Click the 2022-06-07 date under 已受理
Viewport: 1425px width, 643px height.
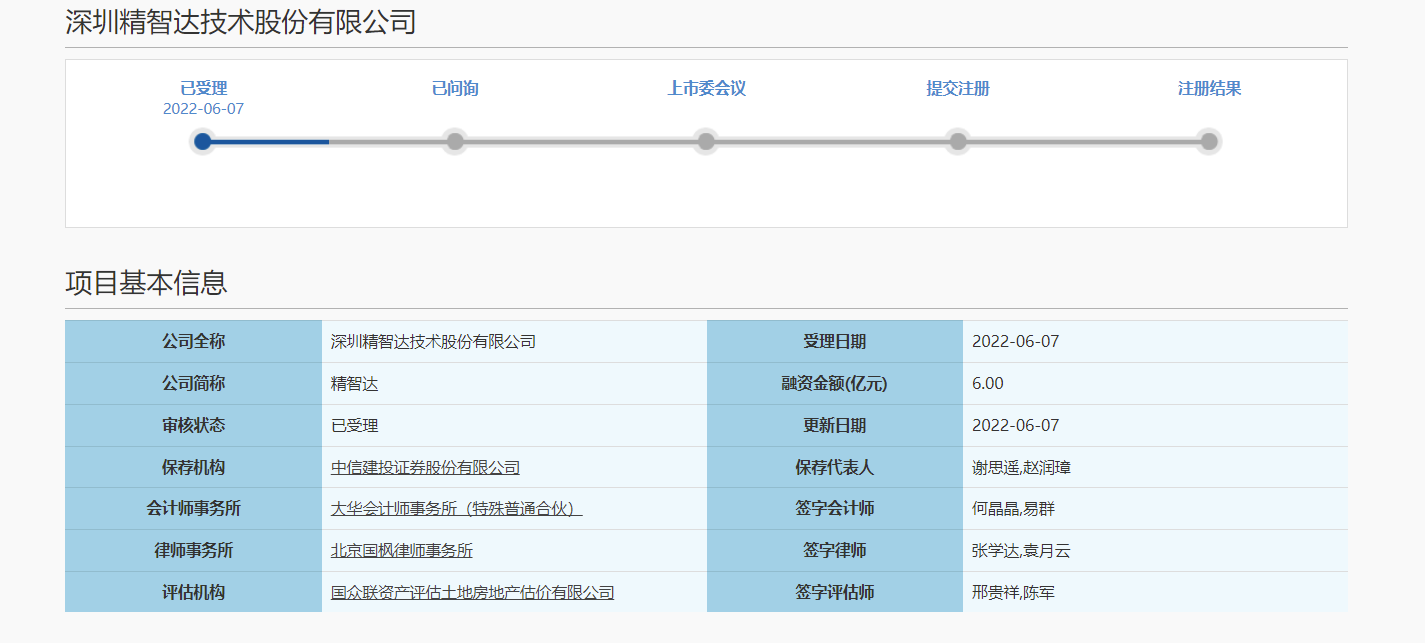pos(203,109)
